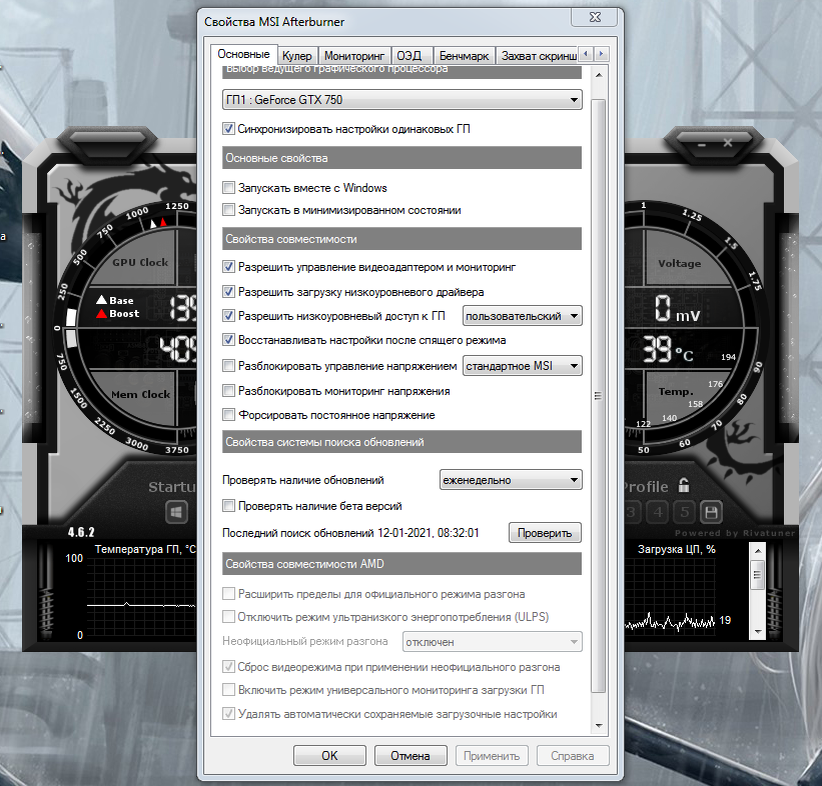The width and height of the screenshot is (822, 786).
Task: Click the Применить button
Action: (491, 755)
